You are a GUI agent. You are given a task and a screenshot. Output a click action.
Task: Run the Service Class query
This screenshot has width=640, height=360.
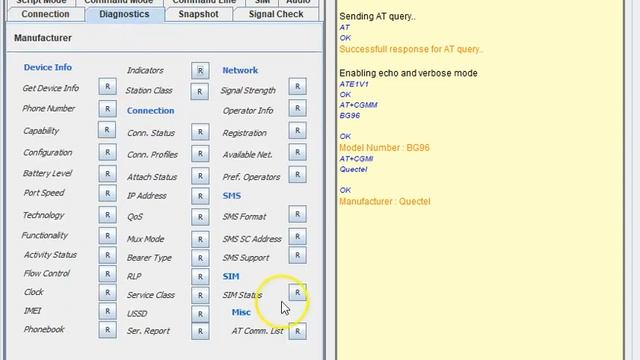tap(200, 296)
